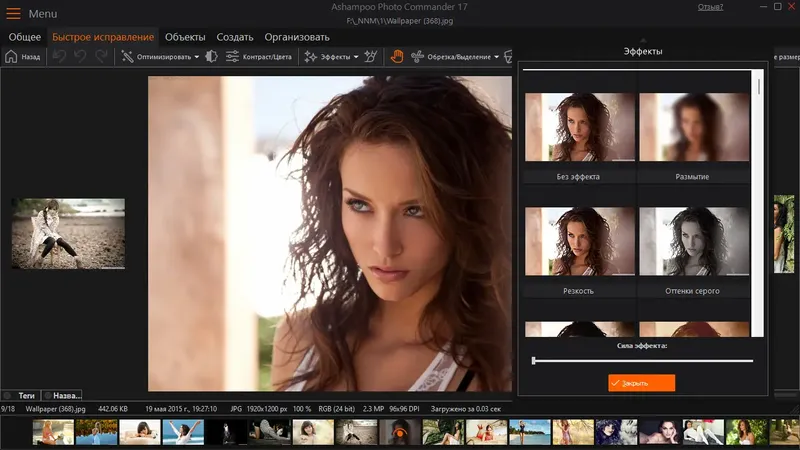
Task: Expand the Оптимизировать dropdown arrow
Action: tap(196, 57)
